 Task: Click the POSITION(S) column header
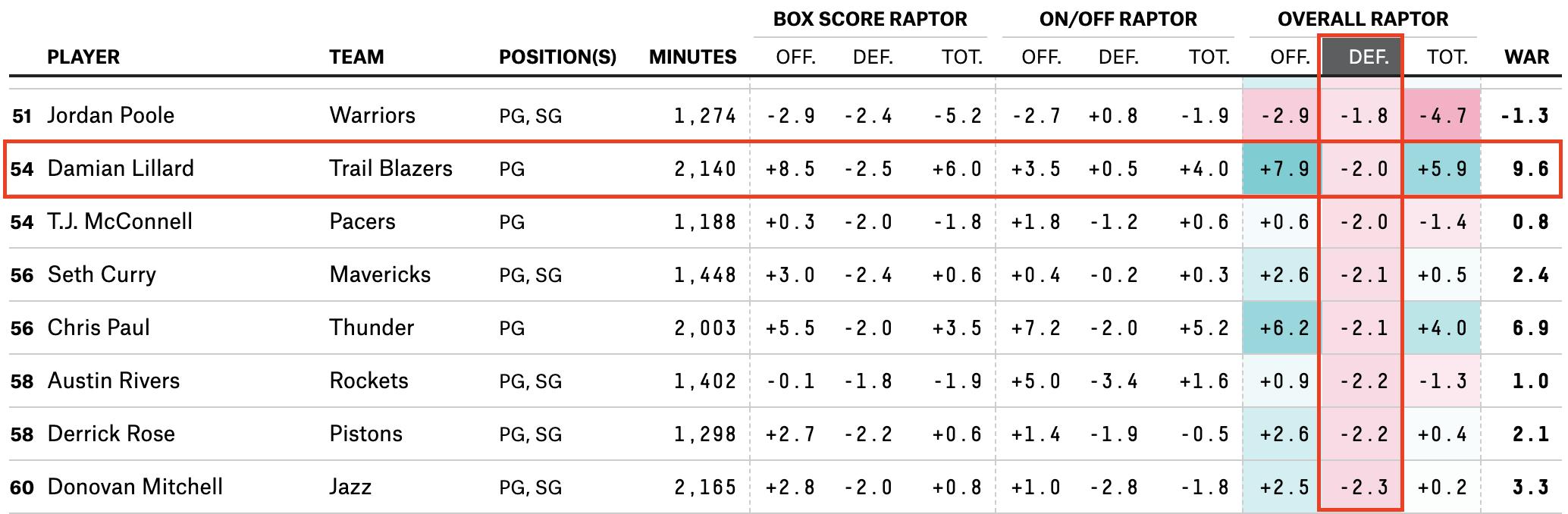pyautogui.click(x=557, y=58)
